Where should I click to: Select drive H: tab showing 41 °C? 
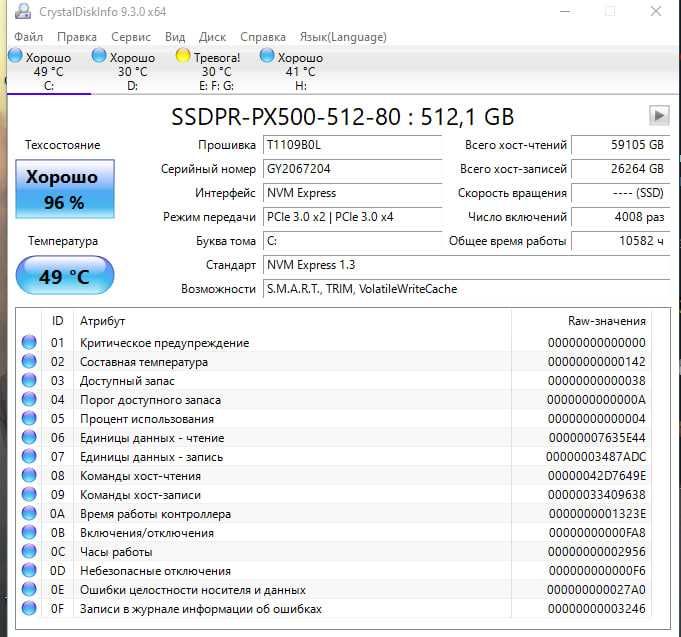click(301, 70)
